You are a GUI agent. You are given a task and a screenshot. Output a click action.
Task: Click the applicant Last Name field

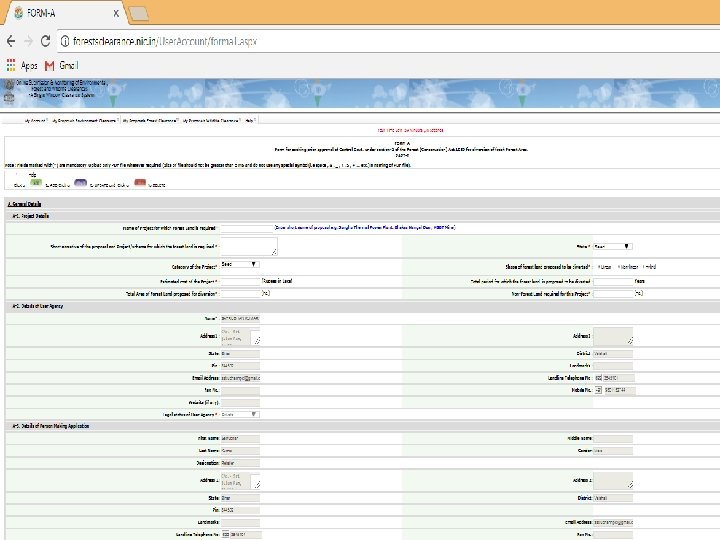240,451
